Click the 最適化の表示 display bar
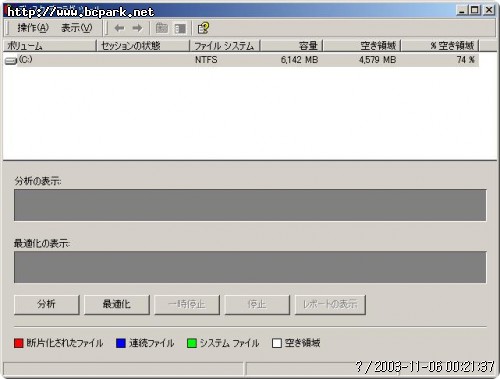Viewport: 500px width, 379px height. point(250,267)
